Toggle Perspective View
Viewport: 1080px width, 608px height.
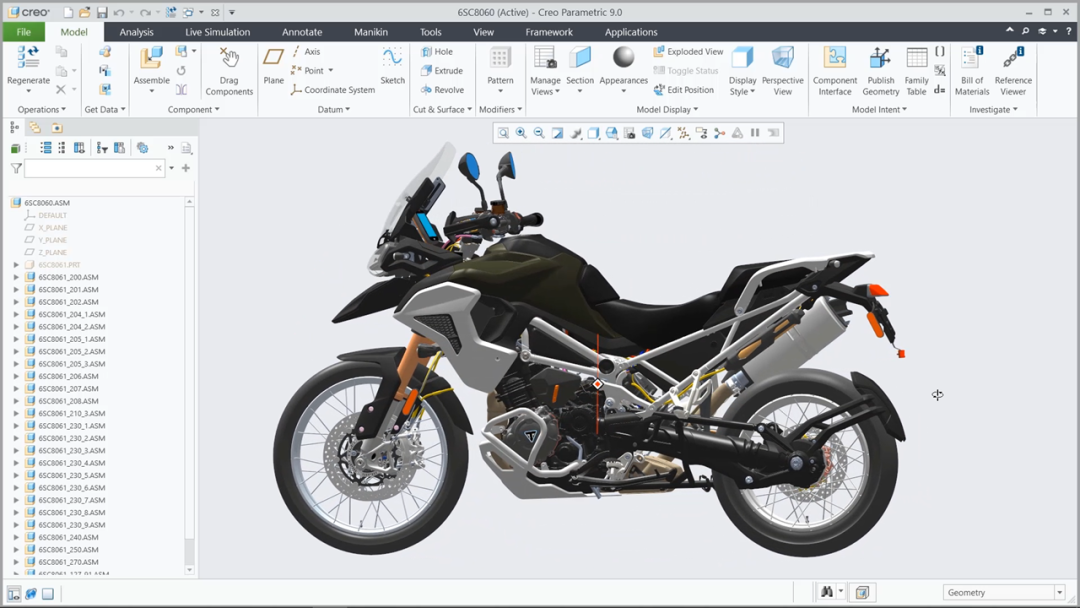[x=782, y=70]
